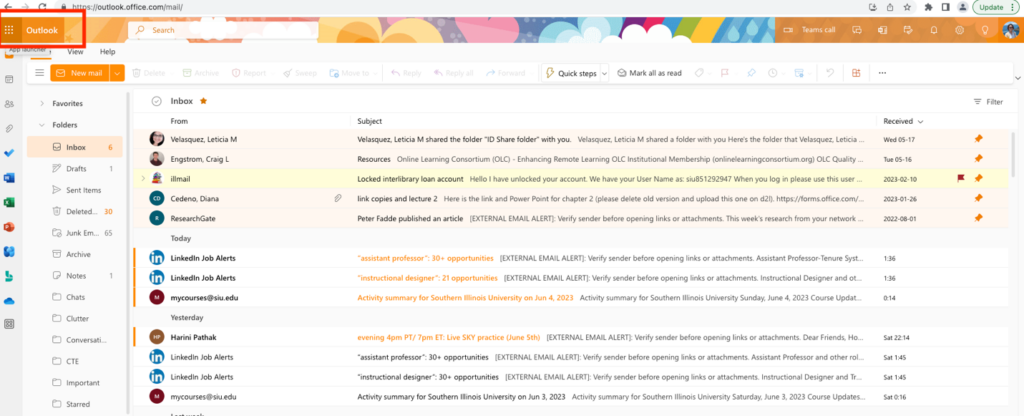Open the OneDrive cloud icon in rail
1024x416 pixels.
pyautogui.click(x=10, y=299)
